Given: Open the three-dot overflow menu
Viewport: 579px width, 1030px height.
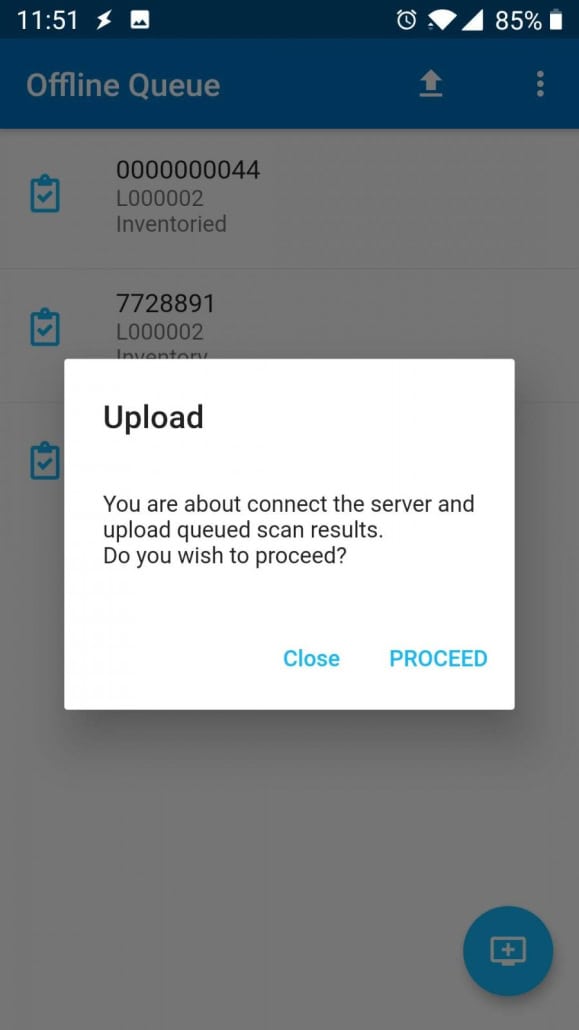Looking at the screenshot, I should coord(540,84).
